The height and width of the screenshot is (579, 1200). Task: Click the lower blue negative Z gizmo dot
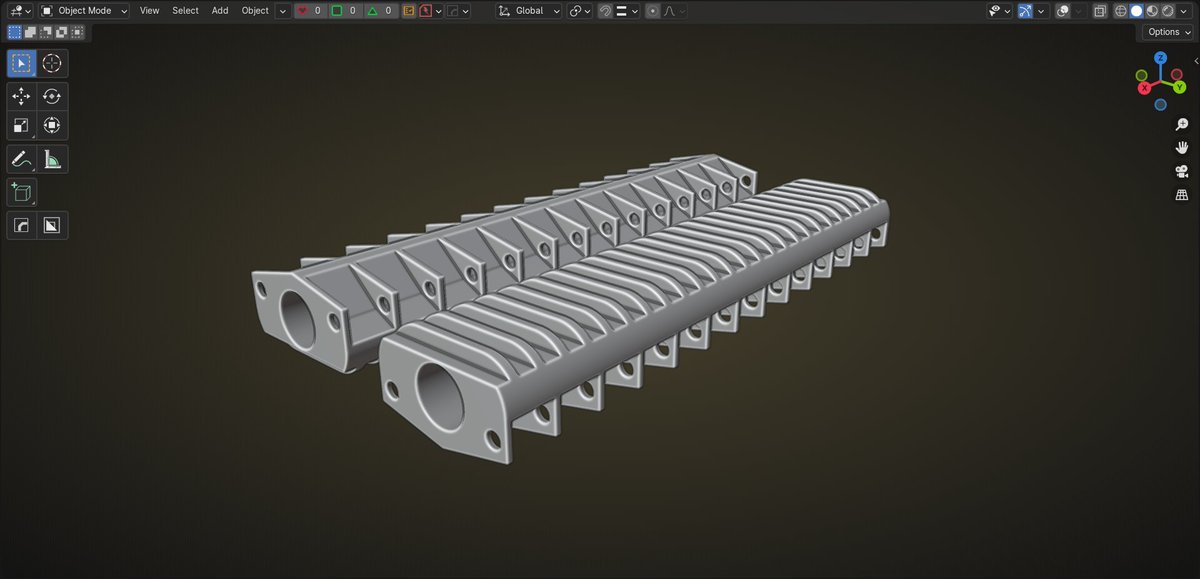tap(1160, 104)
